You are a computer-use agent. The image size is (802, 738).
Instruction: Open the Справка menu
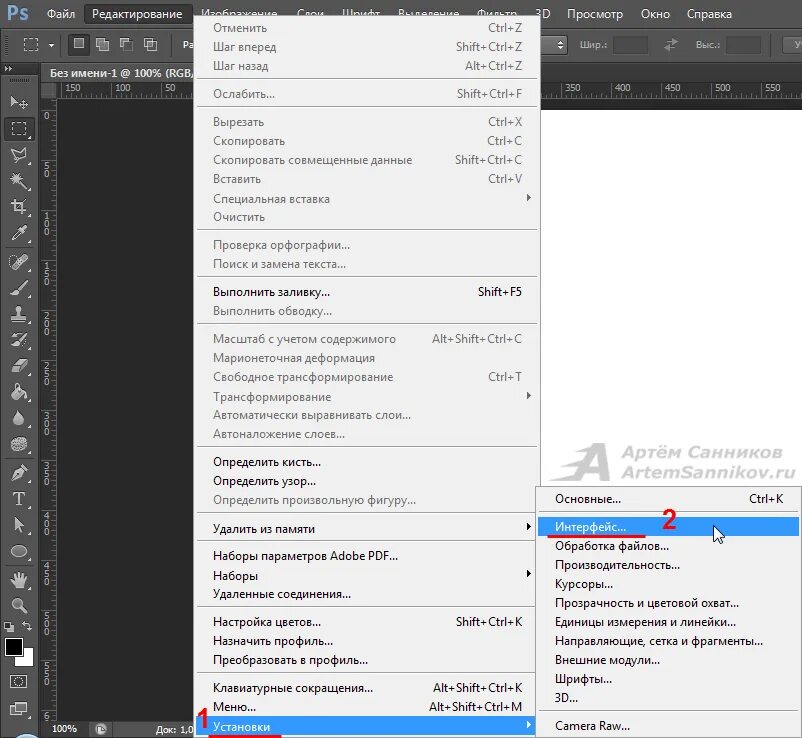[709, 14]
